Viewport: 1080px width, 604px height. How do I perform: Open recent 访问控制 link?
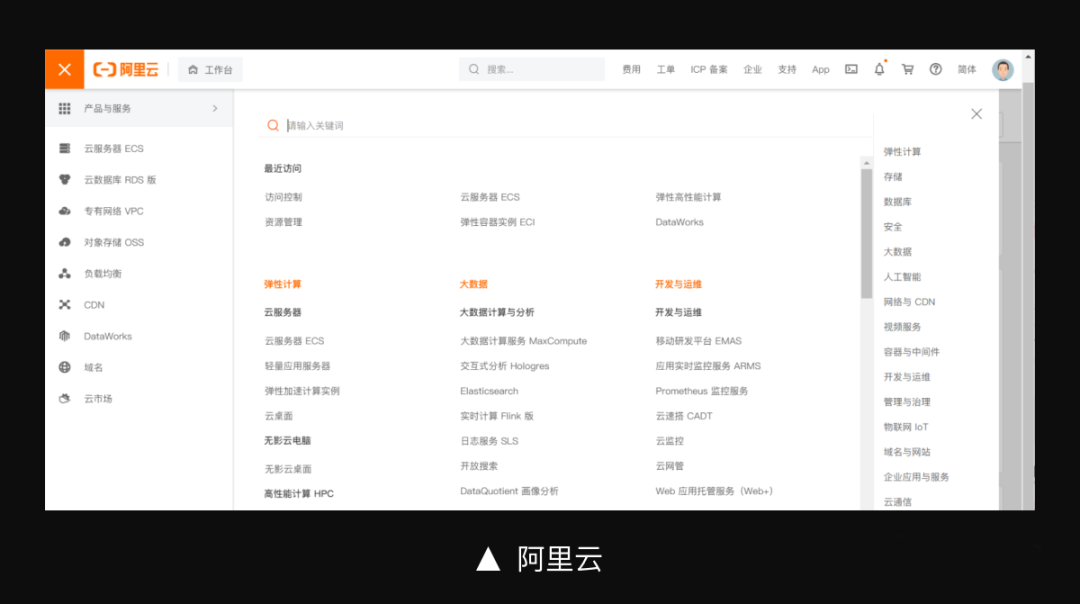pyautogui.click(x=283, y=197)
